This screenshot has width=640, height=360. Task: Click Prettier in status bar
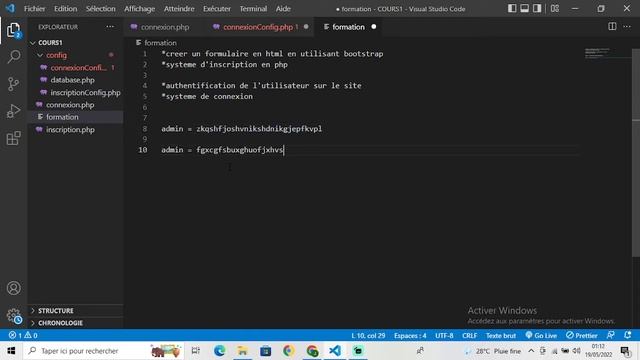pos(582,335)
